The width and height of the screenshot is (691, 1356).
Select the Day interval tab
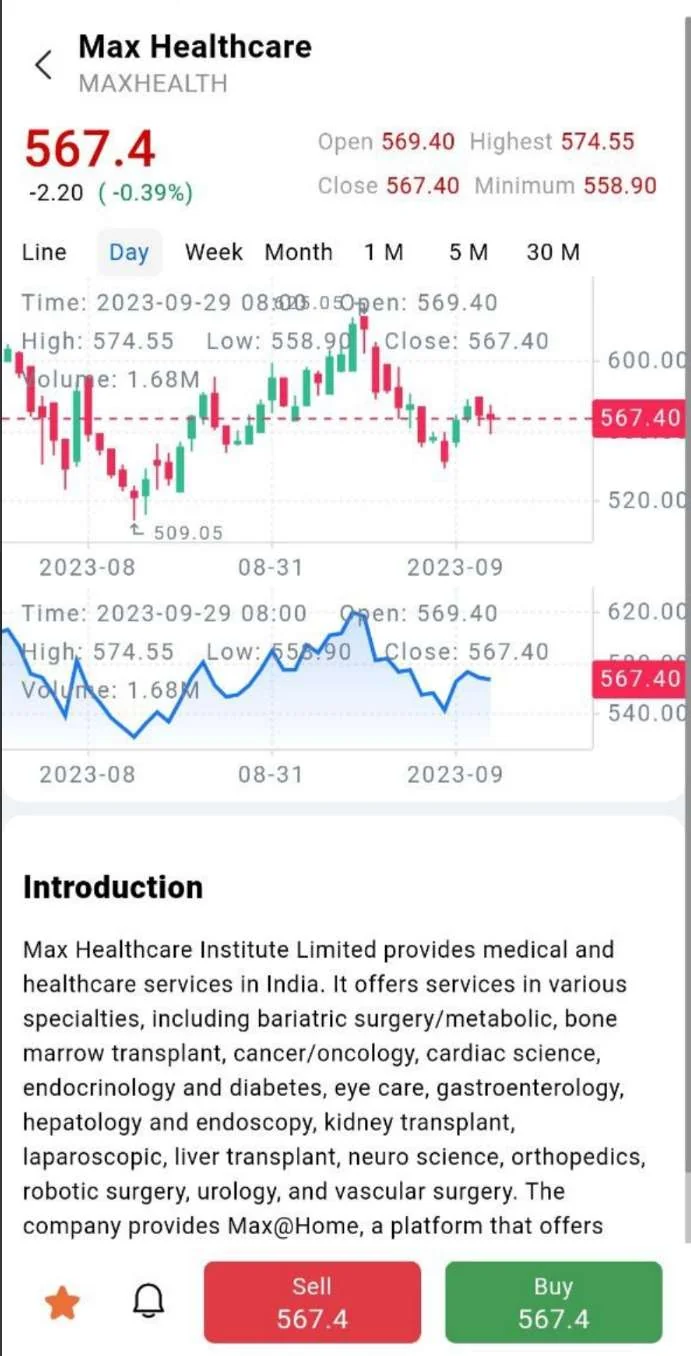click(x=129, y=252)
